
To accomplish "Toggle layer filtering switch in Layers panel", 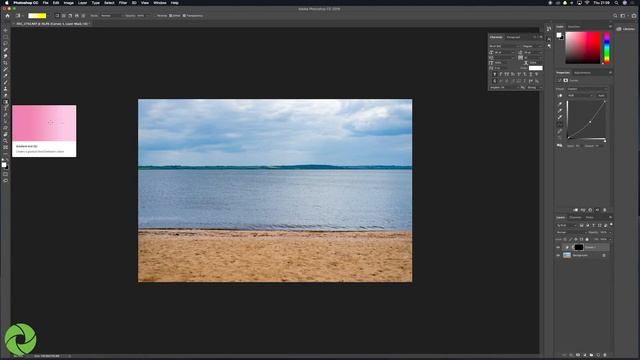I will tap(611, 224).
